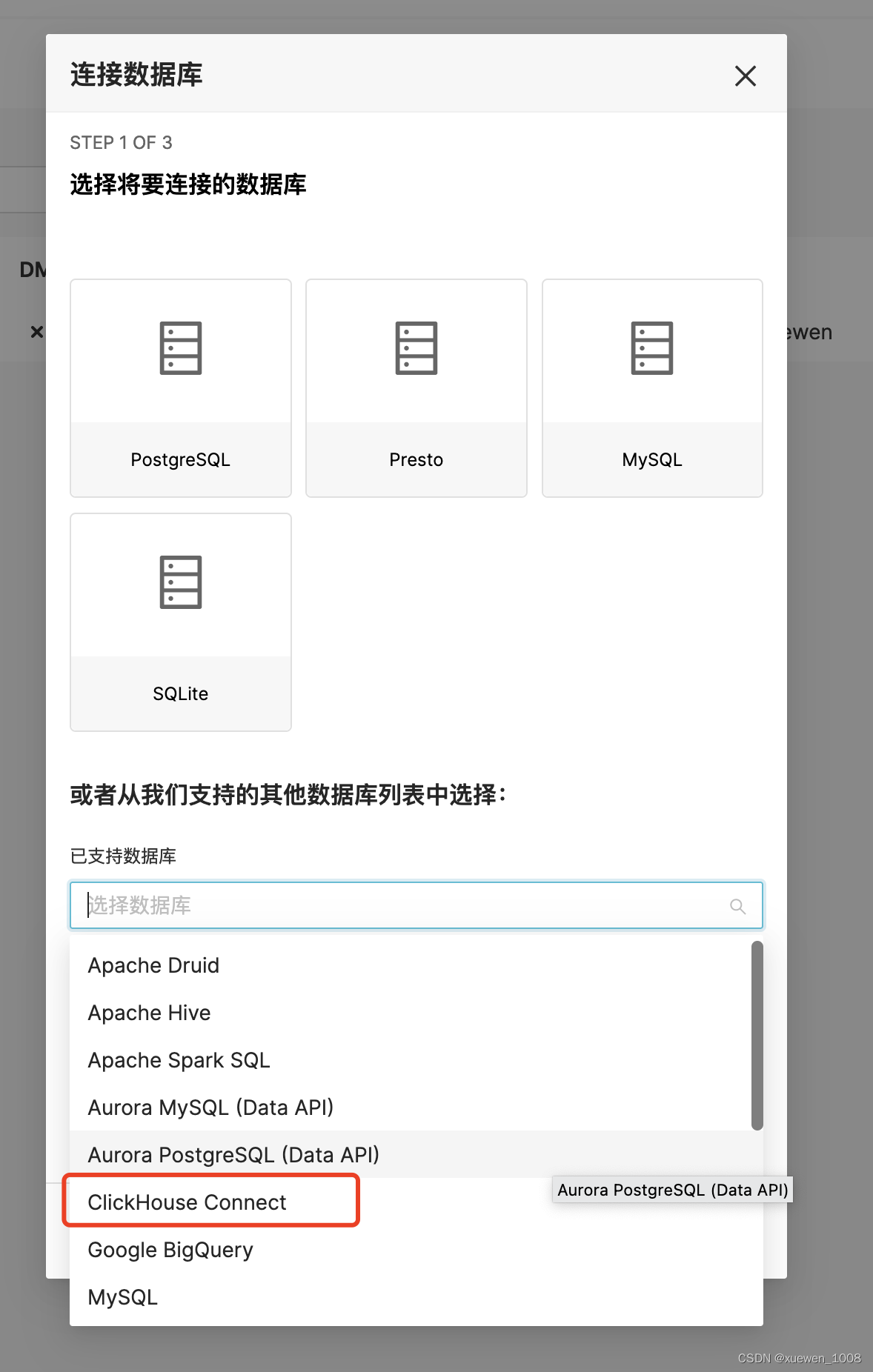Focus the 选择数据库 search field

[416, 905]
